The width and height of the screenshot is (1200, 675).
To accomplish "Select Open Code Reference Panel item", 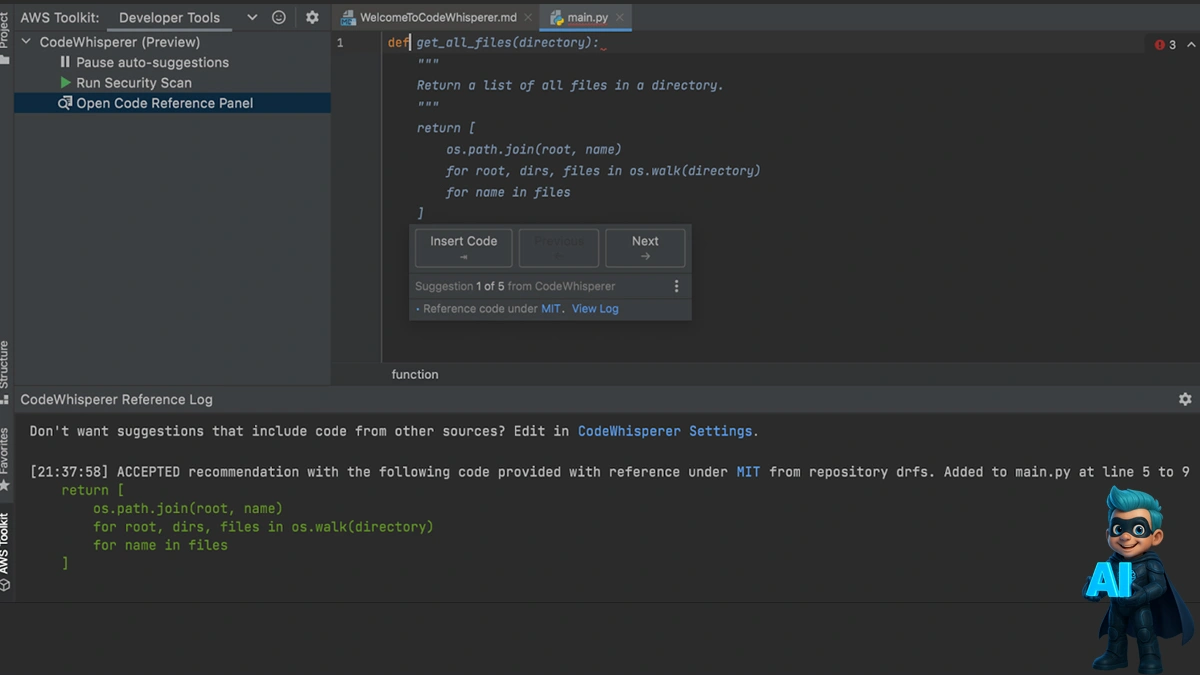I will point(165,103).
